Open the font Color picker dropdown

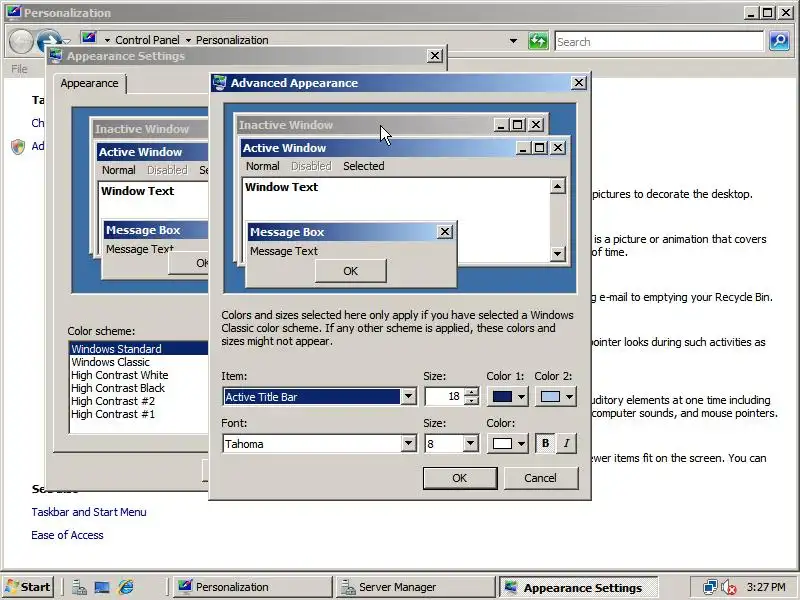pos(508,443)
